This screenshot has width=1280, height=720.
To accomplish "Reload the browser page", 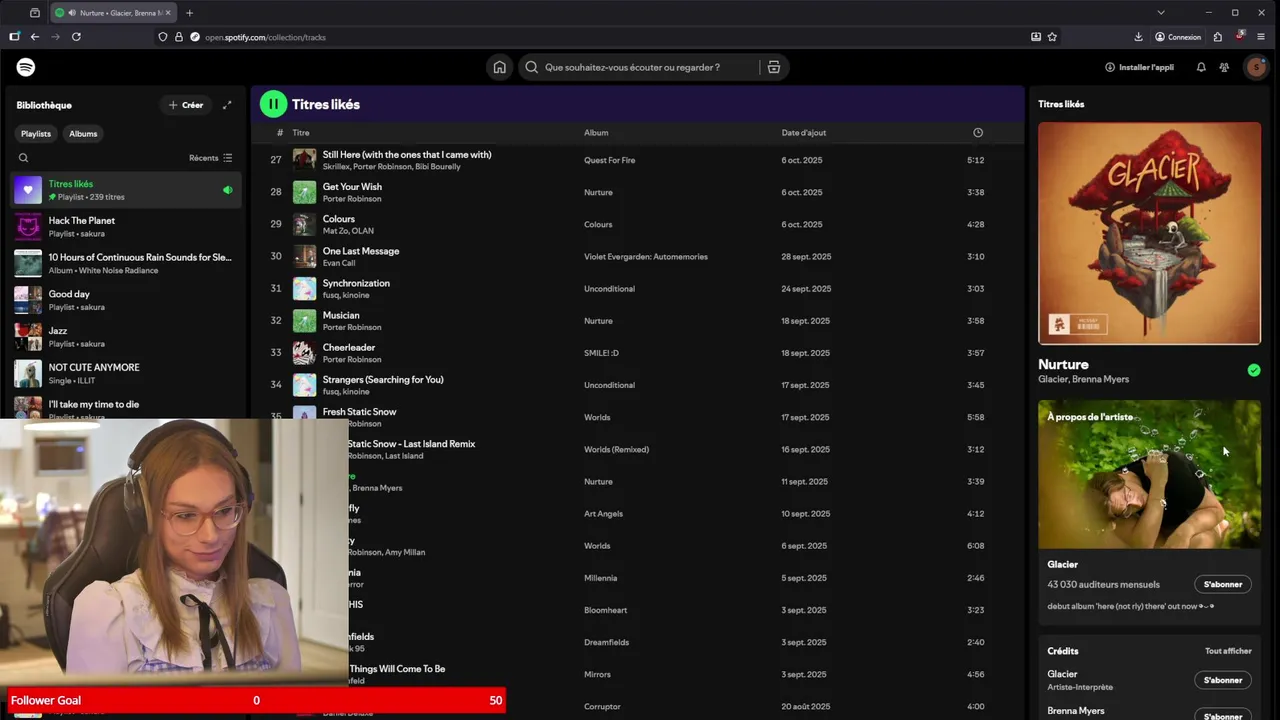I will pyautogui.click(x=76, y=37).
